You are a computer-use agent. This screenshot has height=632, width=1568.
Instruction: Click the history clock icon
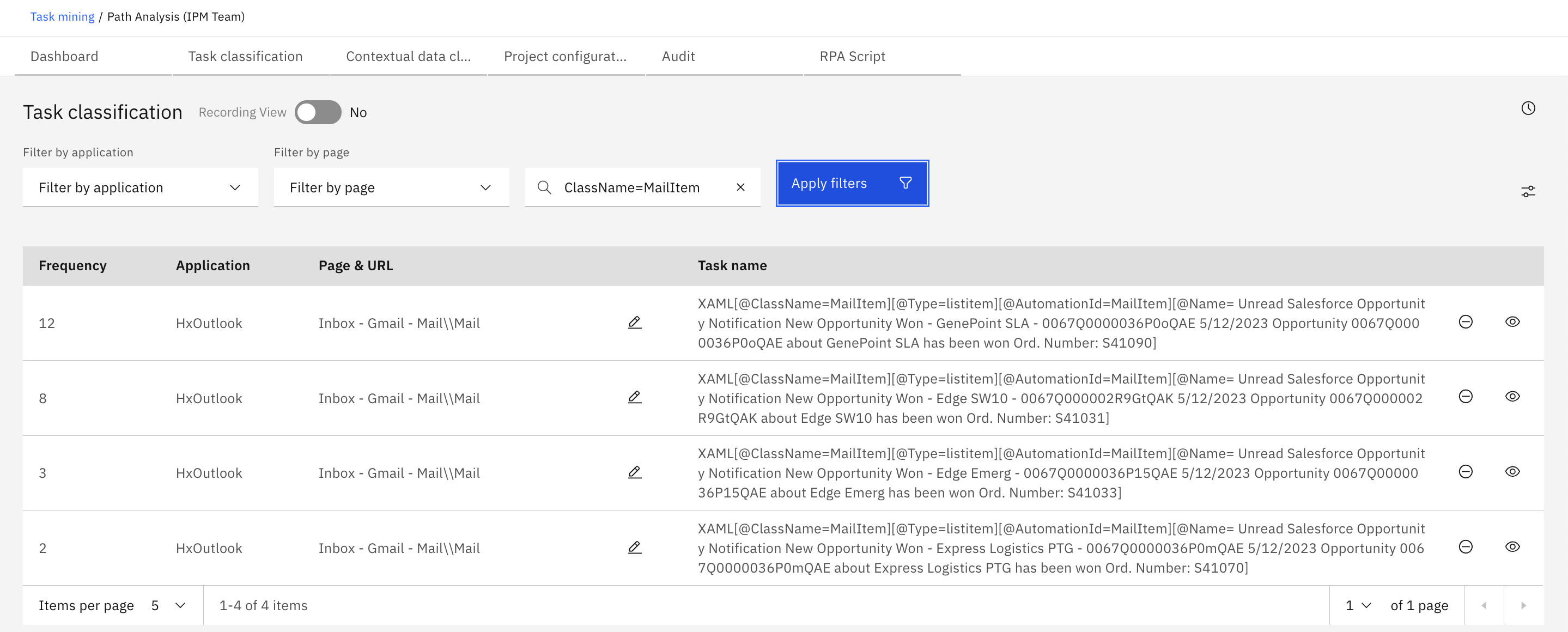(1528, 108)
